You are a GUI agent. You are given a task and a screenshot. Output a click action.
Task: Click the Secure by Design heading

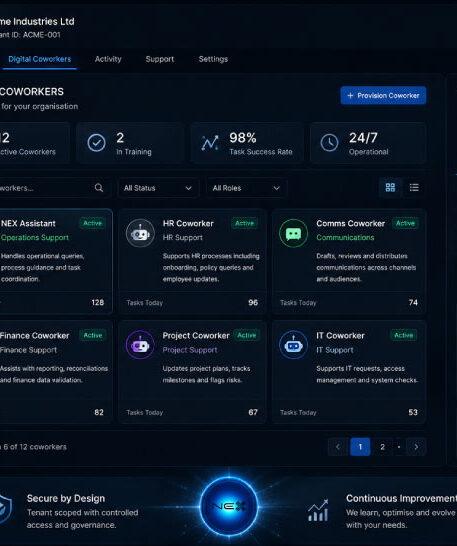coord(66,499)
